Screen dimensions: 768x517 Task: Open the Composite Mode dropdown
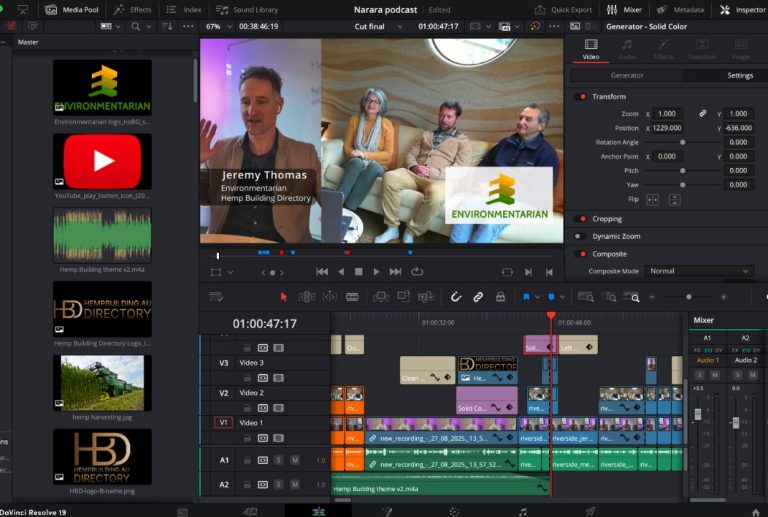click(698, 271)
